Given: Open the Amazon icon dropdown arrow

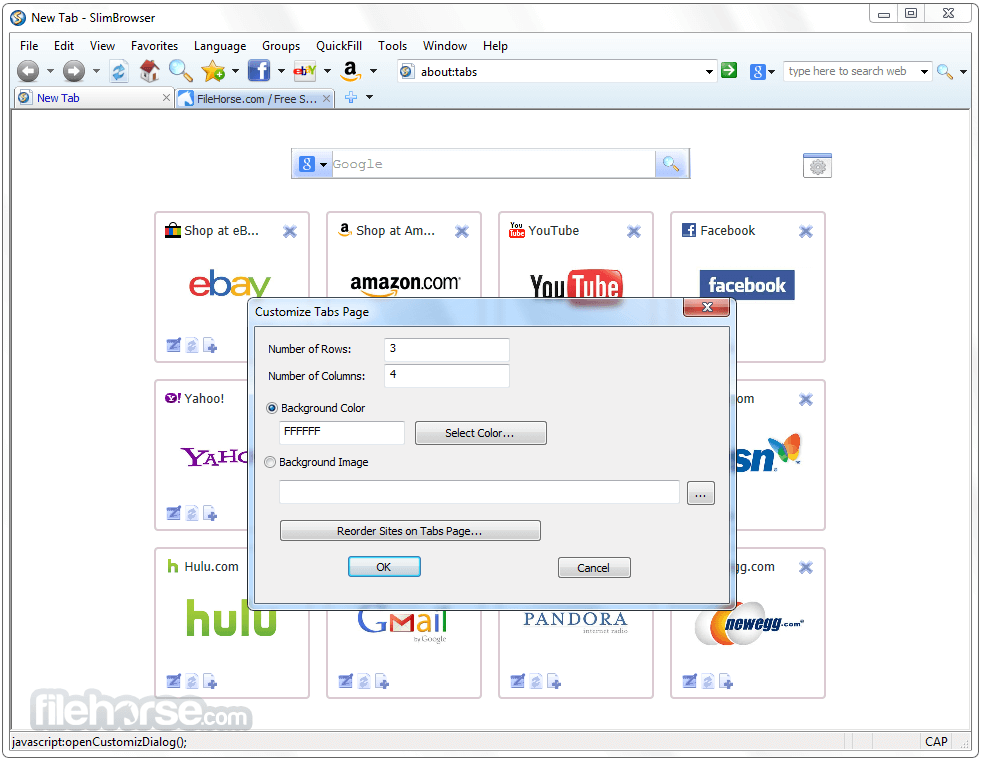Looking at the screenshot, I should click(373, 71).
